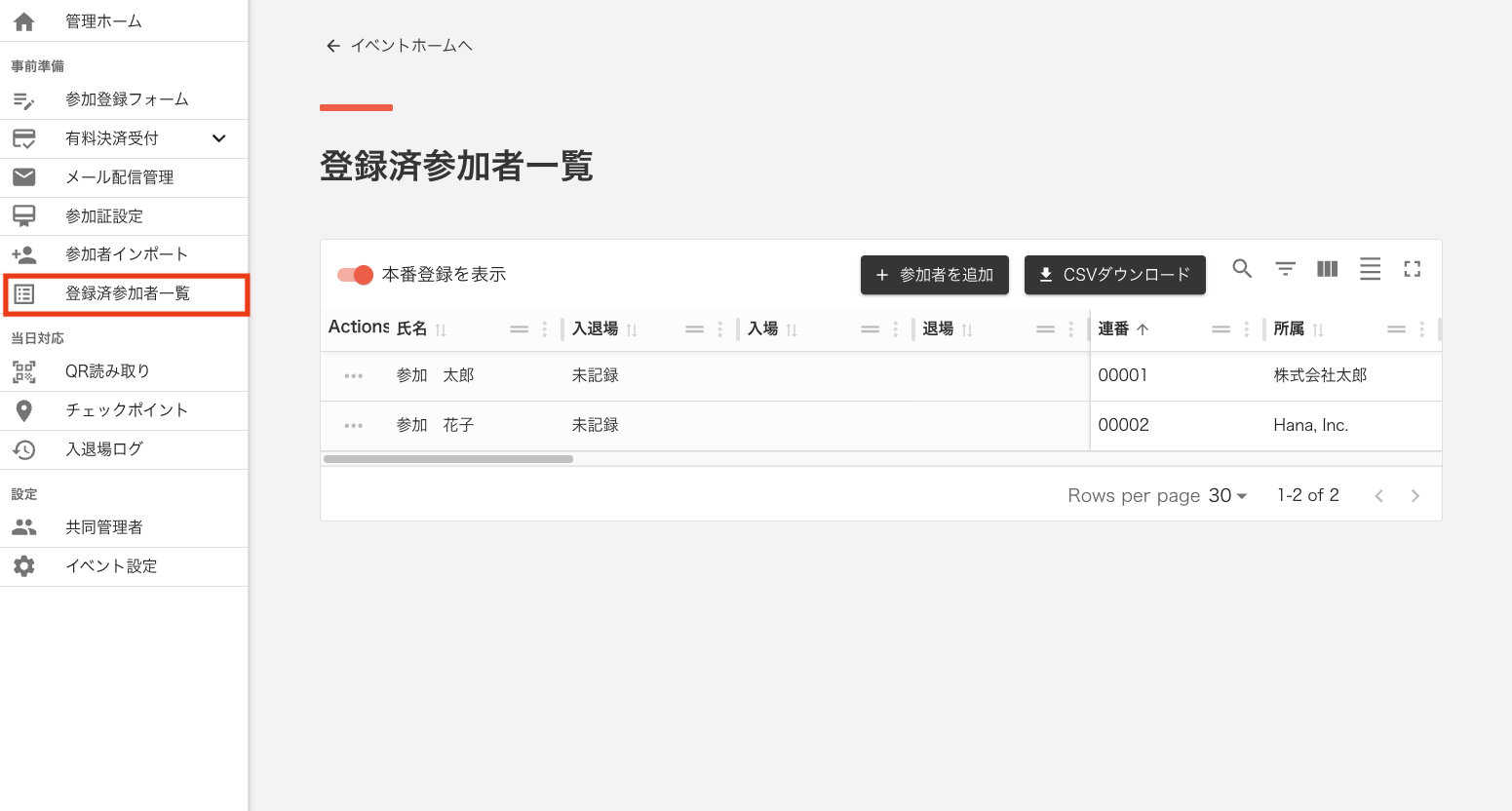
Task: Go back via イベントホームへ link
Action: pos(398,45)
